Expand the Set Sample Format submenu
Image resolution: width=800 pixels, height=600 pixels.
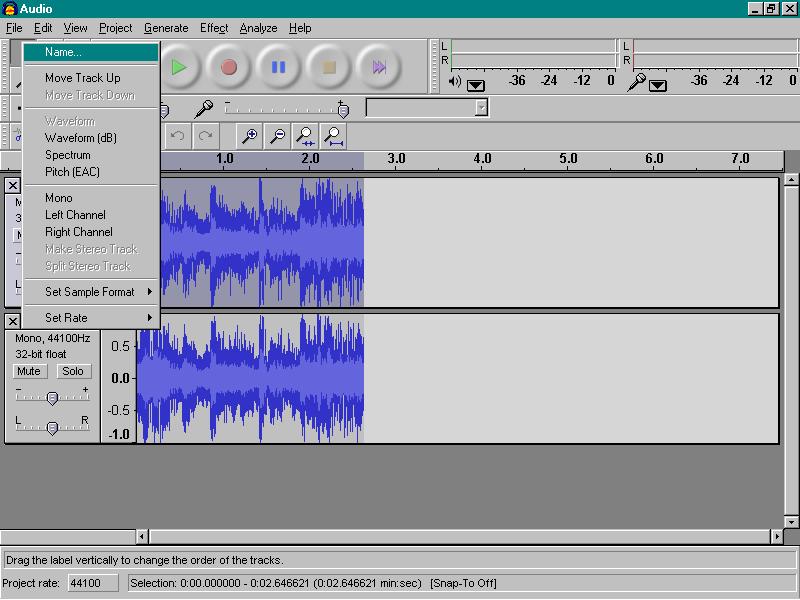pyautogui.click(x=92, y=292)
